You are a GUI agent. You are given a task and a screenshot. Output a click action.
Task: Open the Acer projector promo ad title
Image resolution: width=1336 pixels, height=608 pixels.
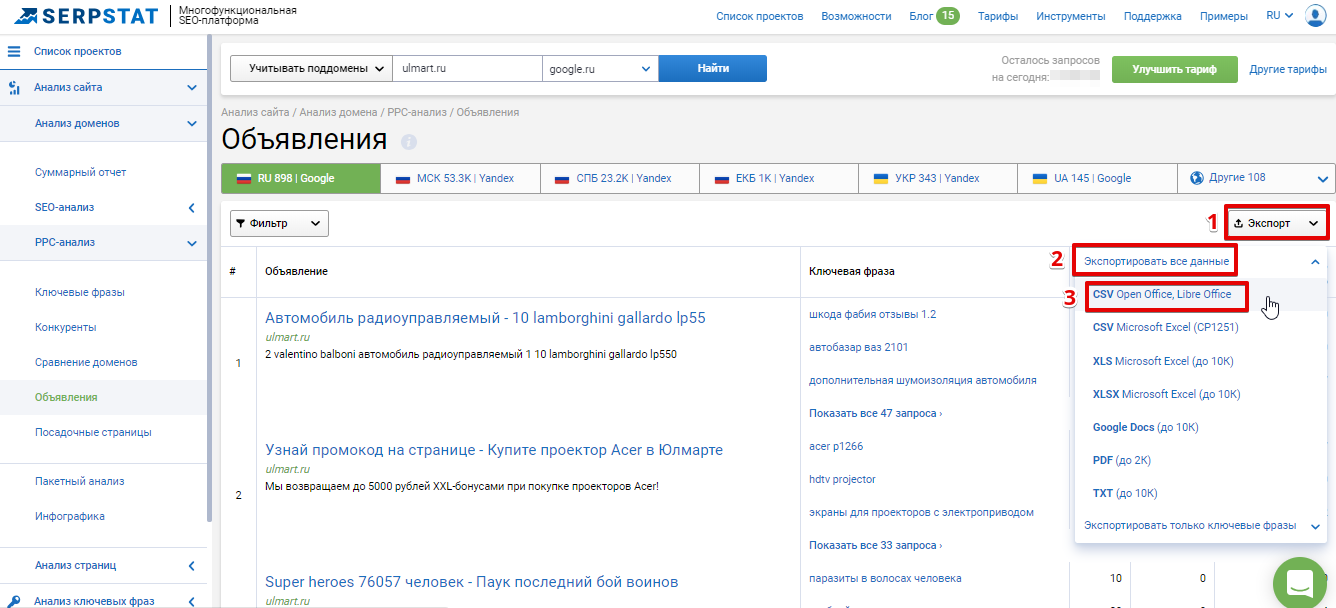(x=494, y=450)
